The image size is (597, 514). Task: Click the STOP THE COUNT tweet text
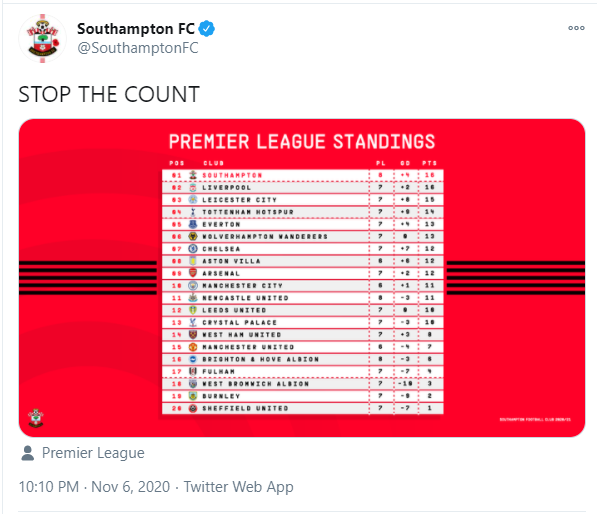109,94
